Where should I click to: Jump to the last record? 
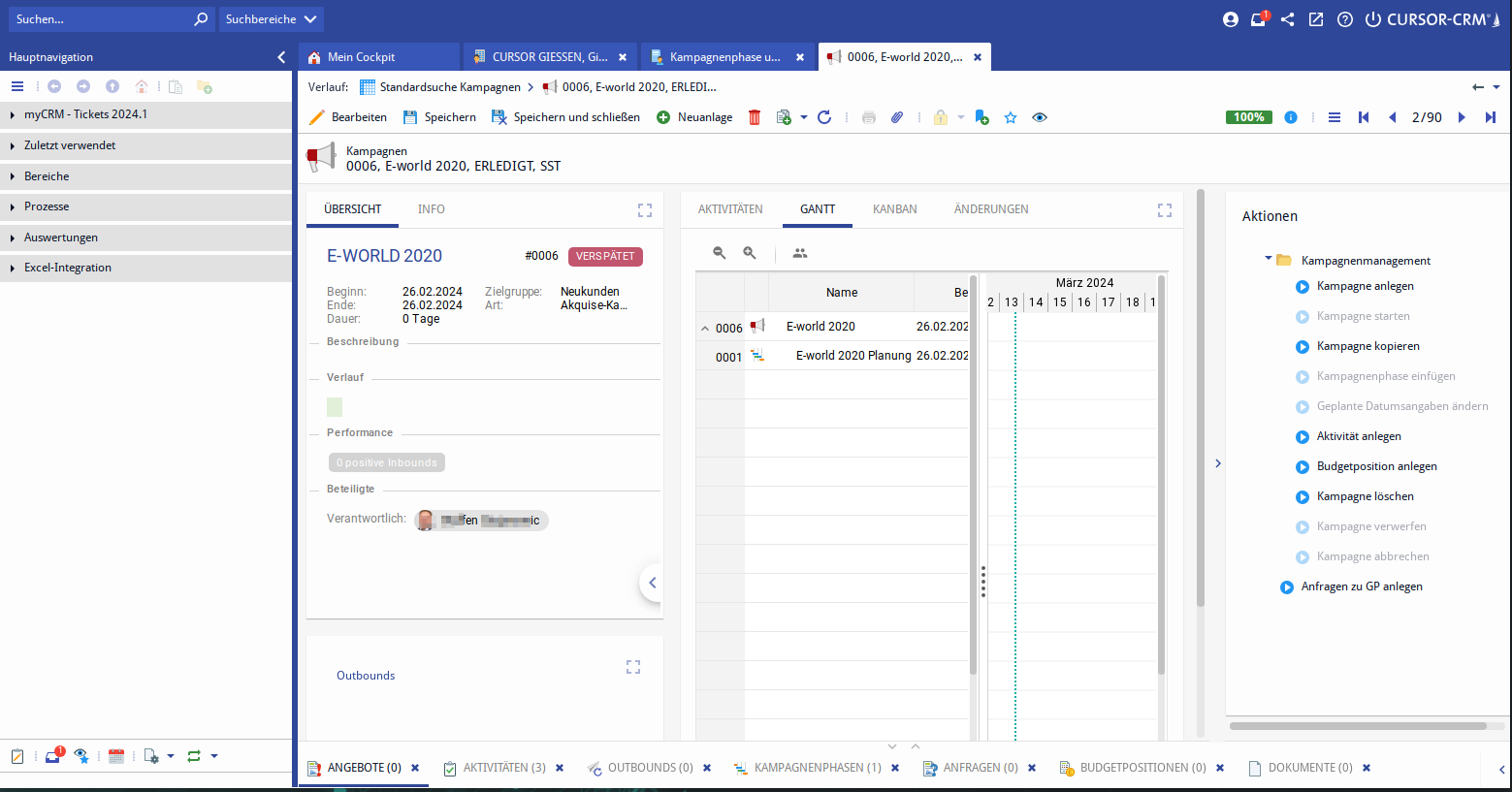click(x=1491, y=117)
